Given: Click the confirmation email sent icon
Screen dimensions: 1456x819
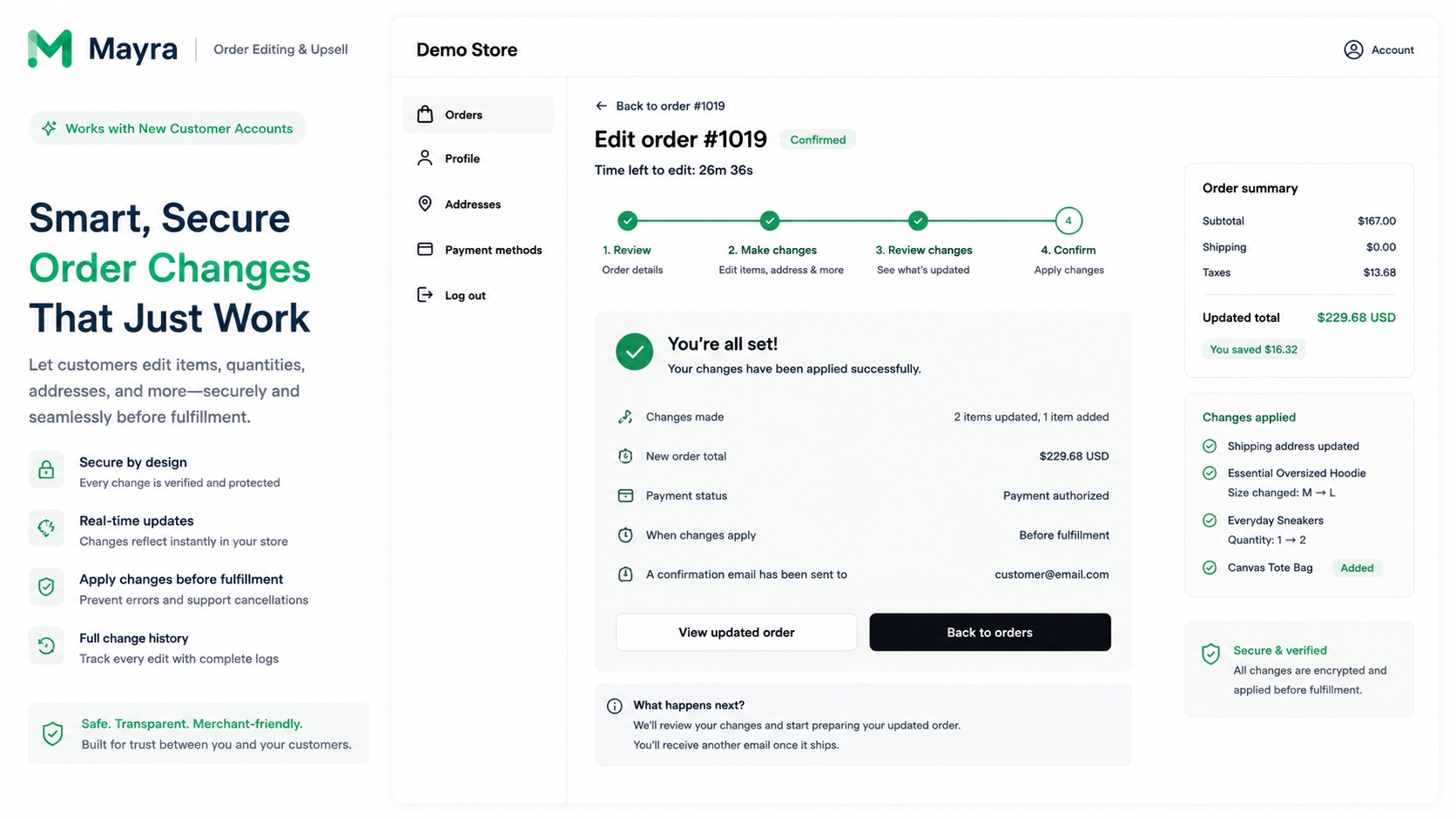Looking at the screenshot, I should (x=625, y=574).
